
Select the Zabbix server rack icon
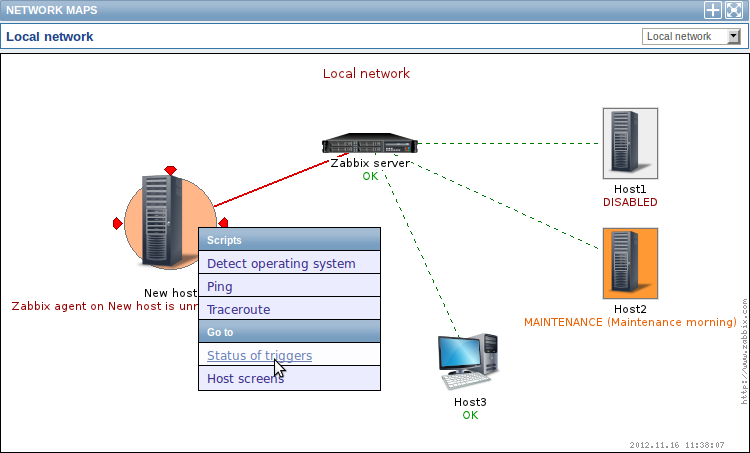(x=370, y=143)
